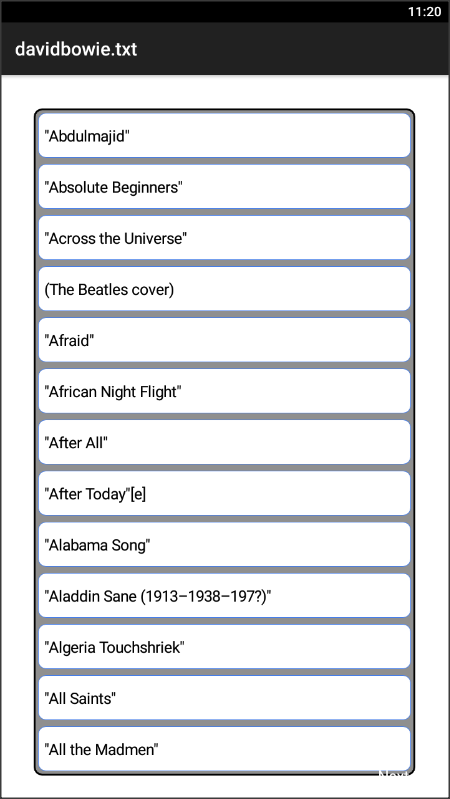Tap the clock in the status bar
The image size is (450, 799).
(425, 11)
